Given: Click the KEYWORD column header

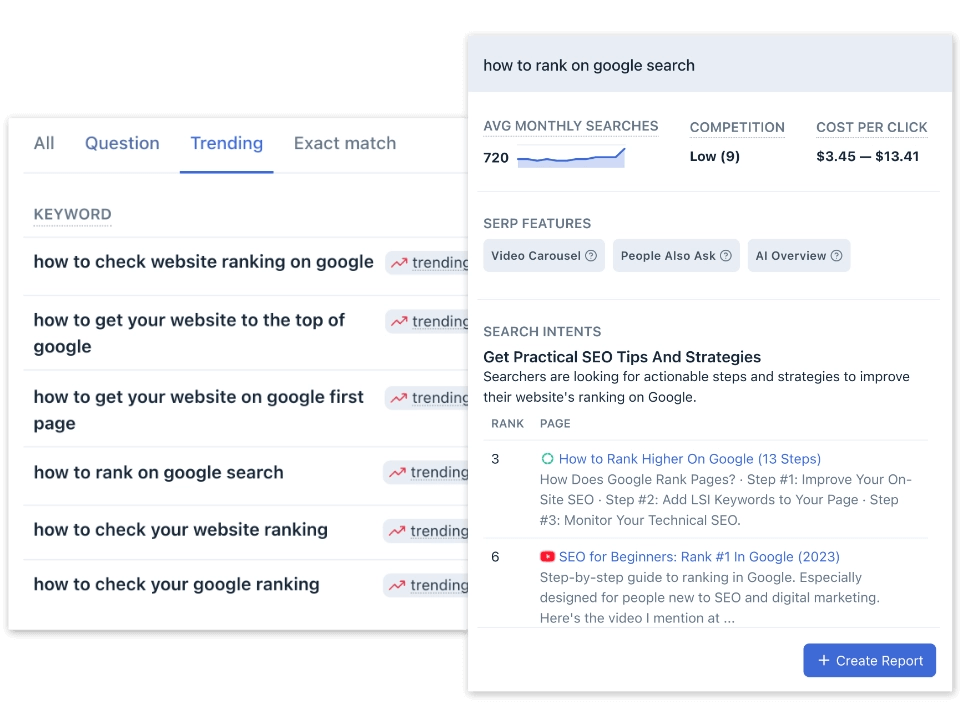Looking at the screenshot, I should tap(72, 214).
